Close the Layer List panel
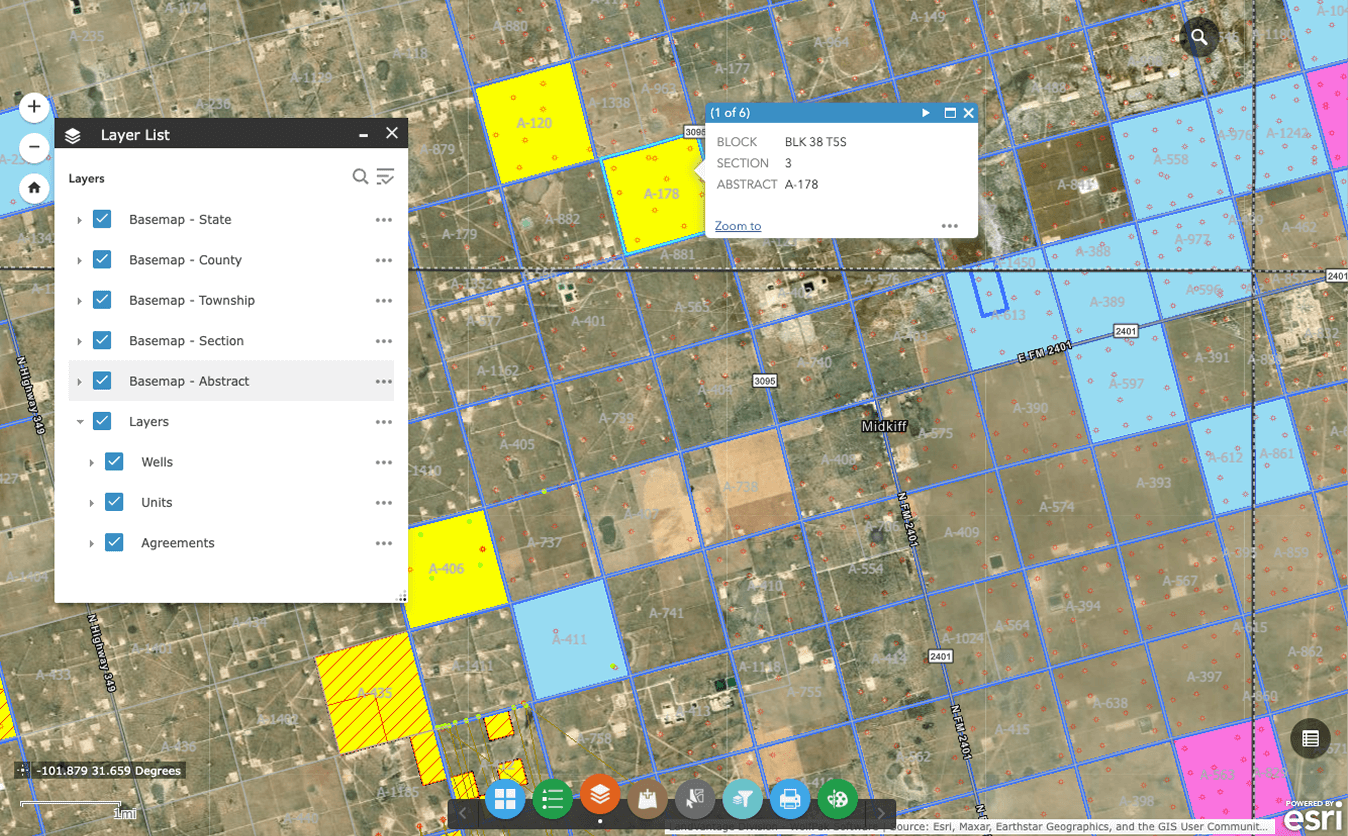Image resolution: width=1348 pixels, height=836 pixels. pos(392,133)
